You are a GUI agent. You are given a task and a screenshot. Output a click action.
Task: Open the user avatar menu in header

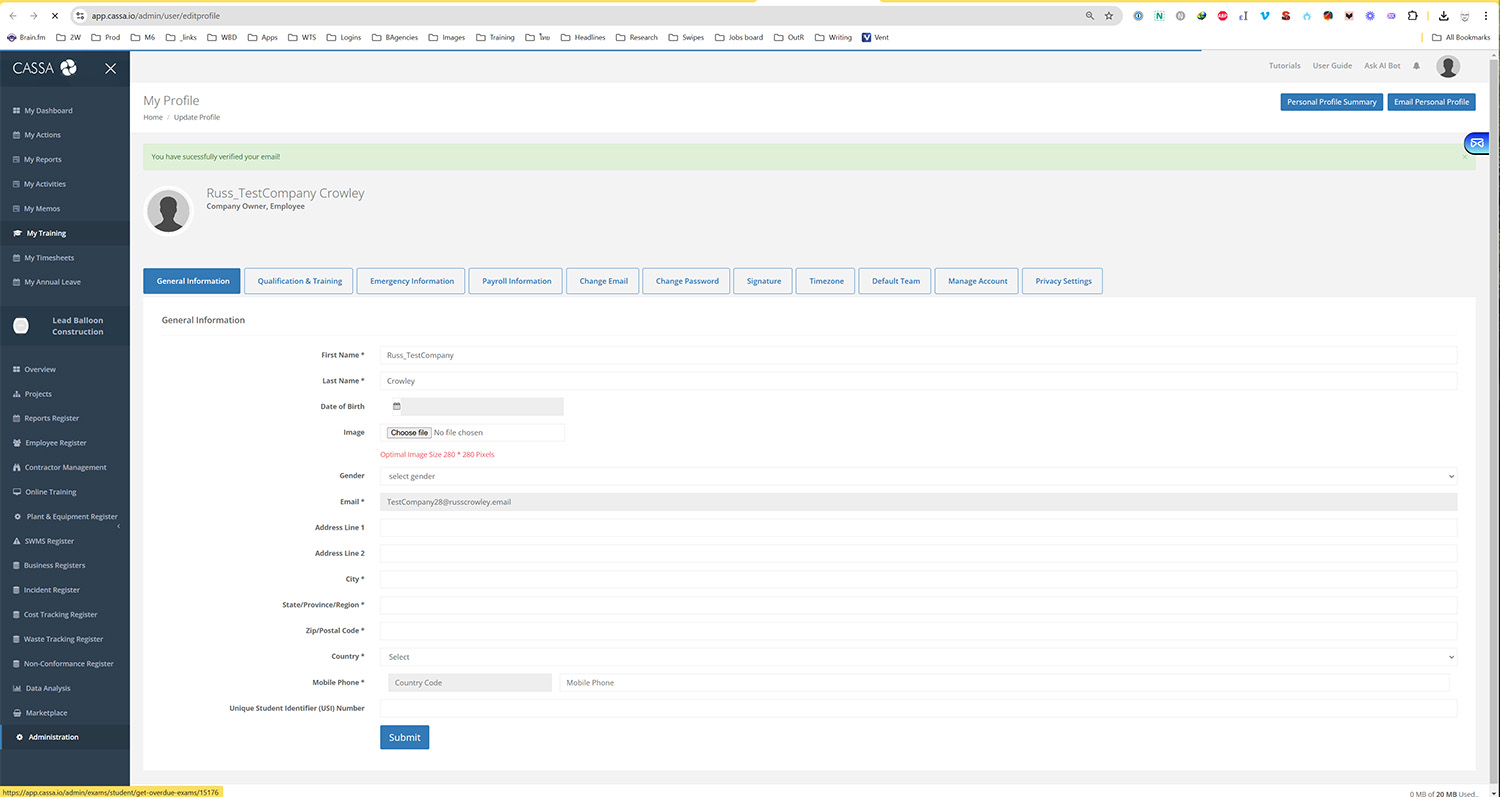pyautogui.click(x=1448, y=66)
